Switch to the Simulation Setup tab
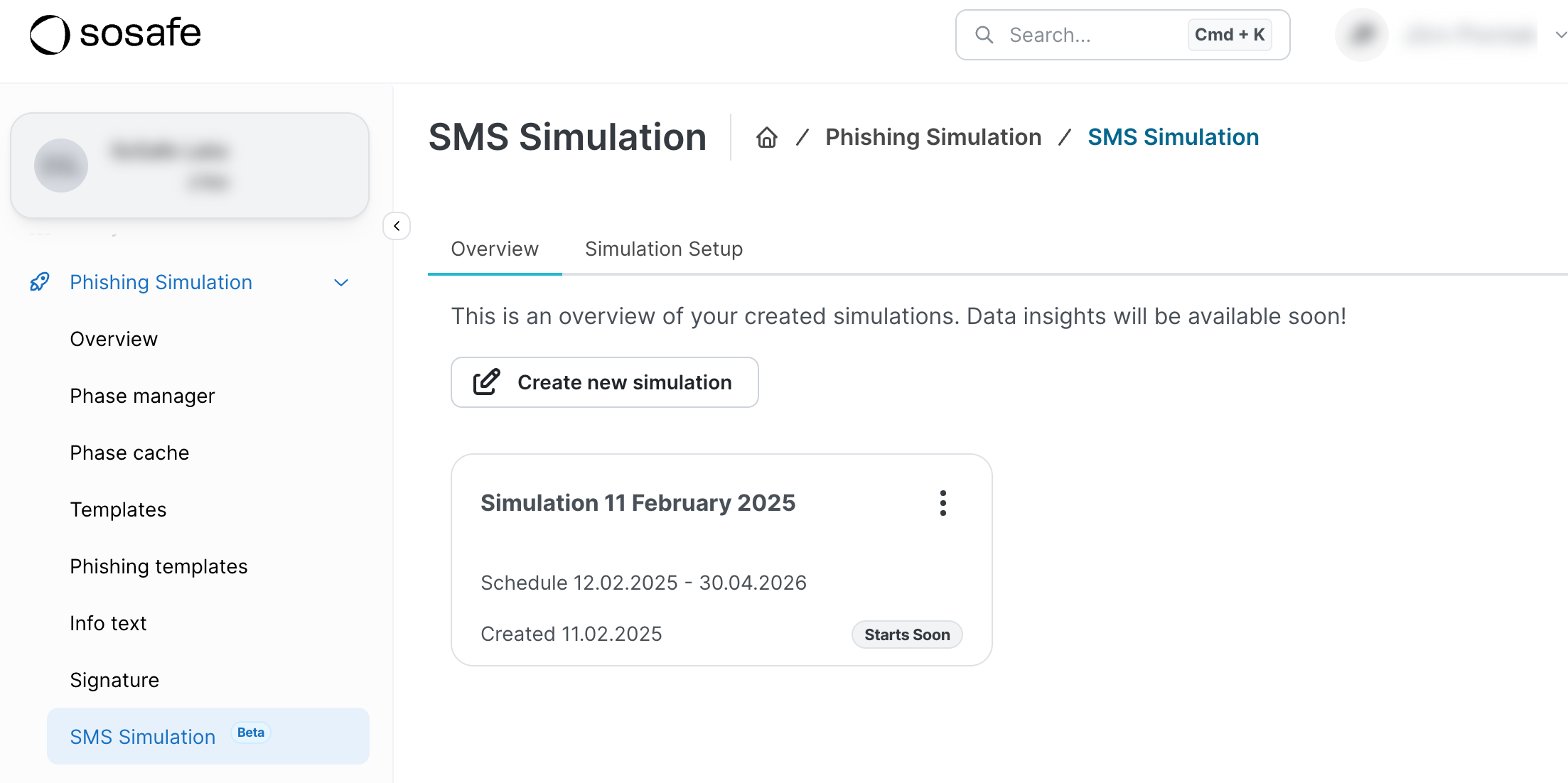 [x=663, y=249]
